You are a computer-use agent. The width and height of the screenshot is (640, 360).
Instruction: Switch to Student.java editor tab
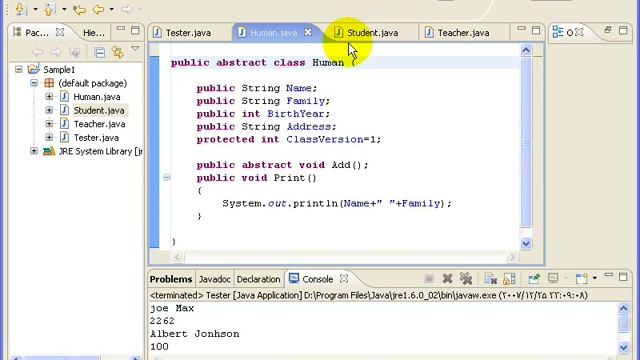[372, 33]
